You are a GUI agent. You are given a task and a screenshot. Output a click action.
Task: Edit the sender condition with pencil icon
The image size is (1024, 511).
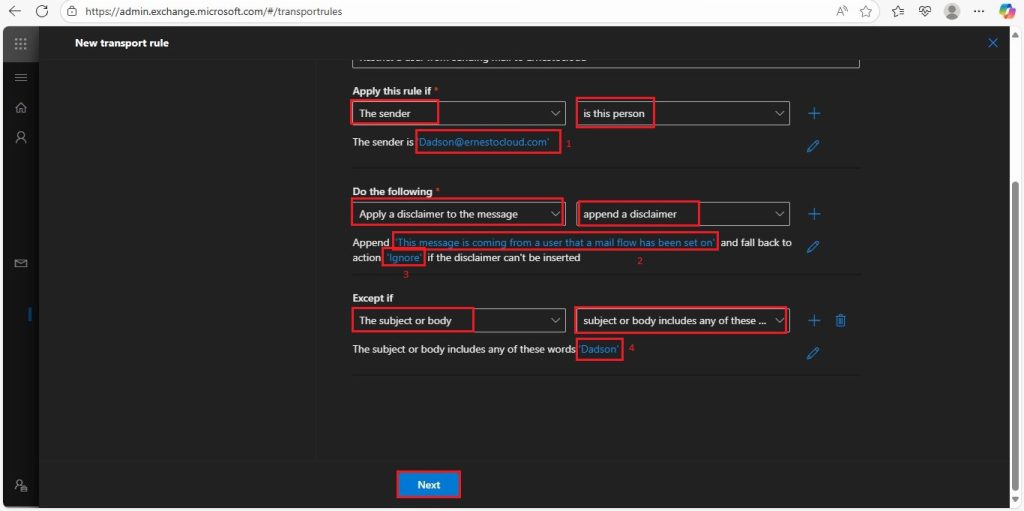(x=813, y=146)
